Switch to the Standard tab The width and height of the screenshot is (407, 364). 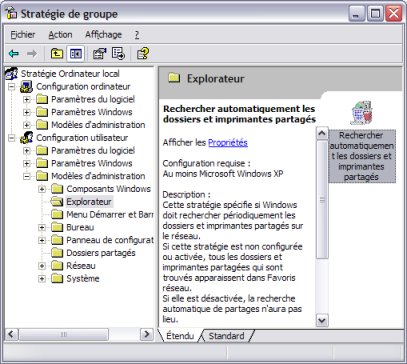pyautogui.click(x=227, y=336)
